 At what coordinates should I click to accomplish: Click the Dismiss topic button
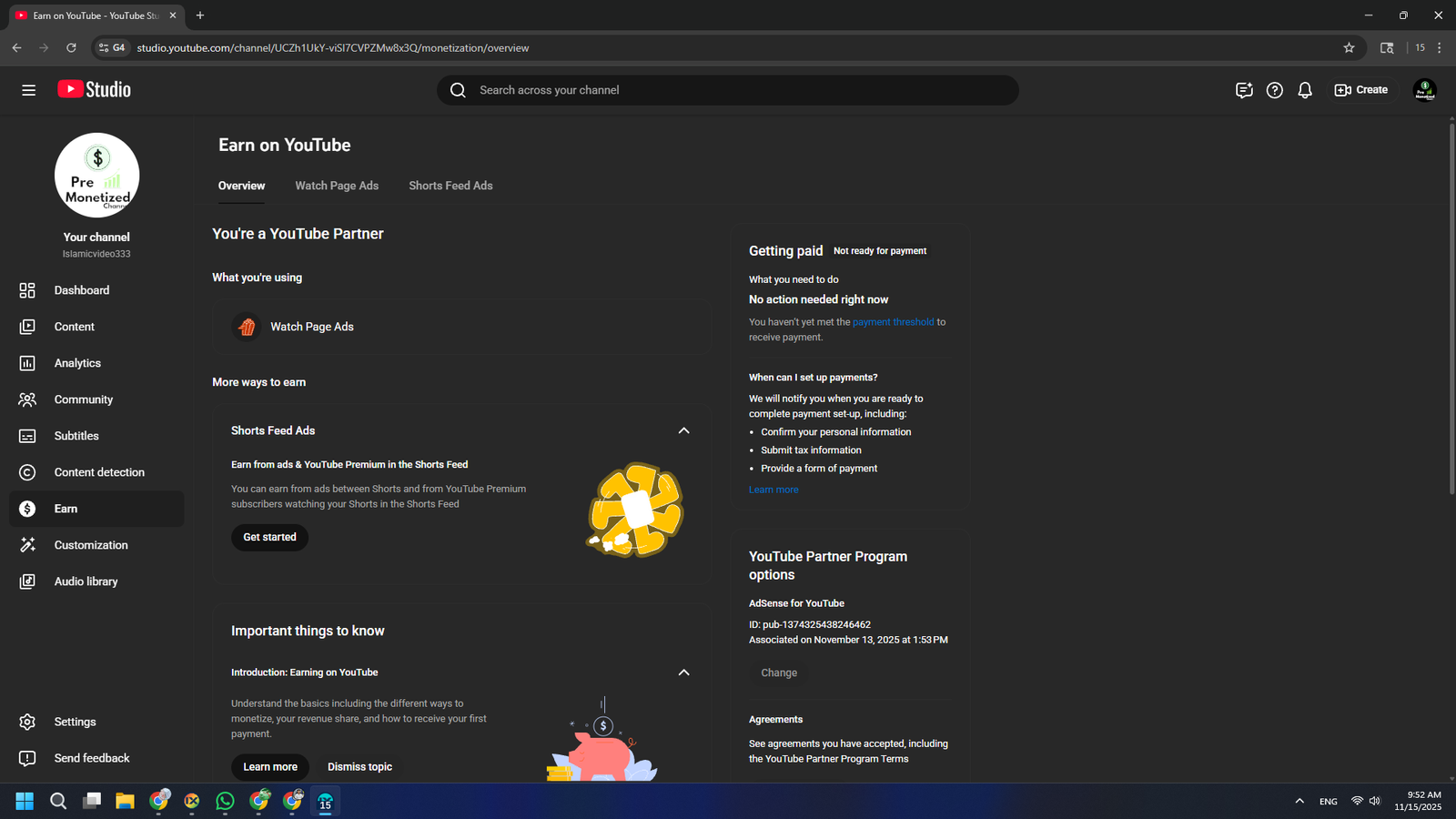click(360, 767)
